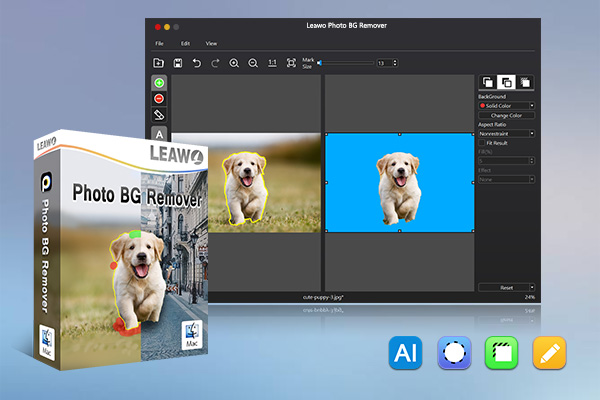Screen dimensions: 600x400
Task: Click the 24% zoom level text
Action: (x=530, y=297)
